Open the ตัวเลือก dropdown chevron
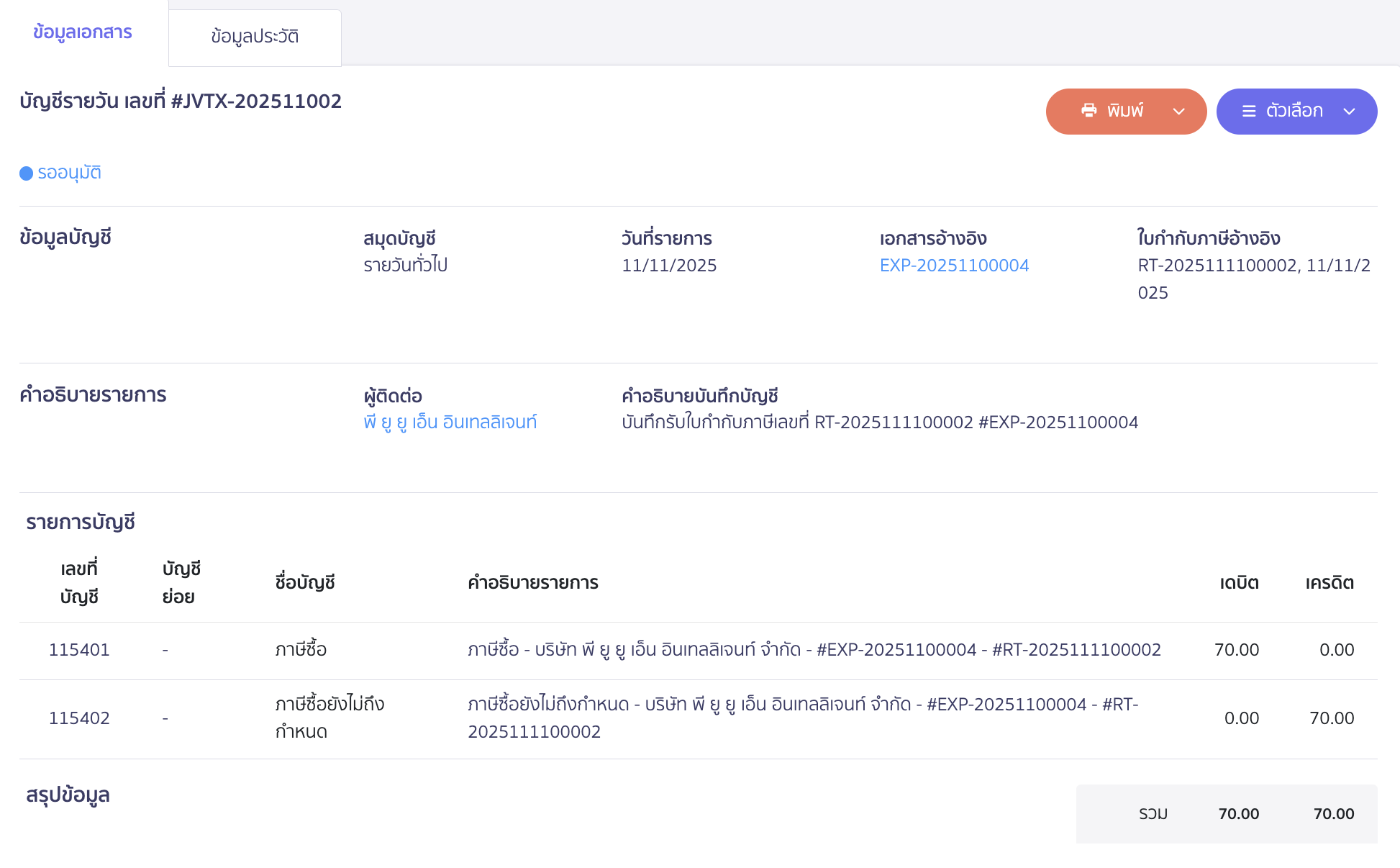Image resolution: width=1400 pixels, height=868 pixels. tap(1349, 111)
